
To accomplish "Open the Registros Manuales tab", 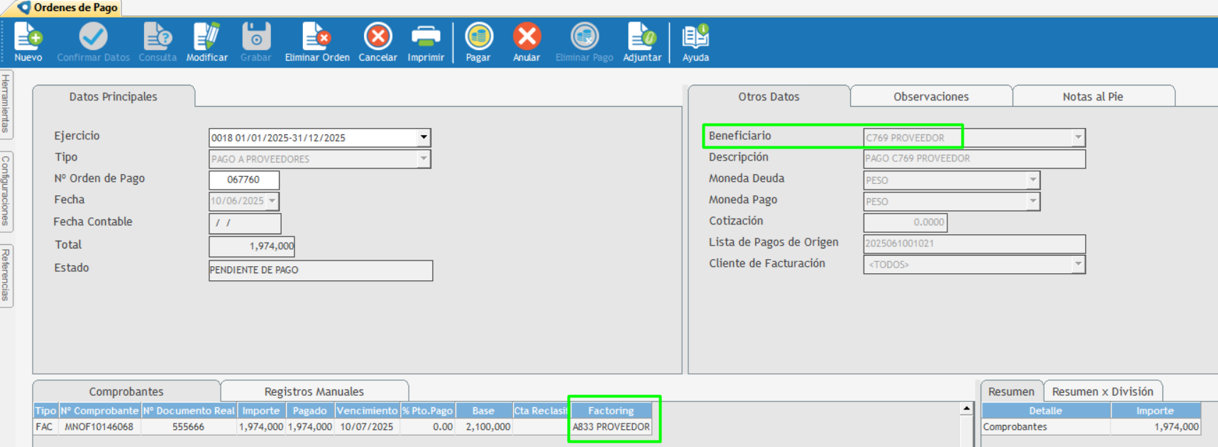I will pos(314,392).
